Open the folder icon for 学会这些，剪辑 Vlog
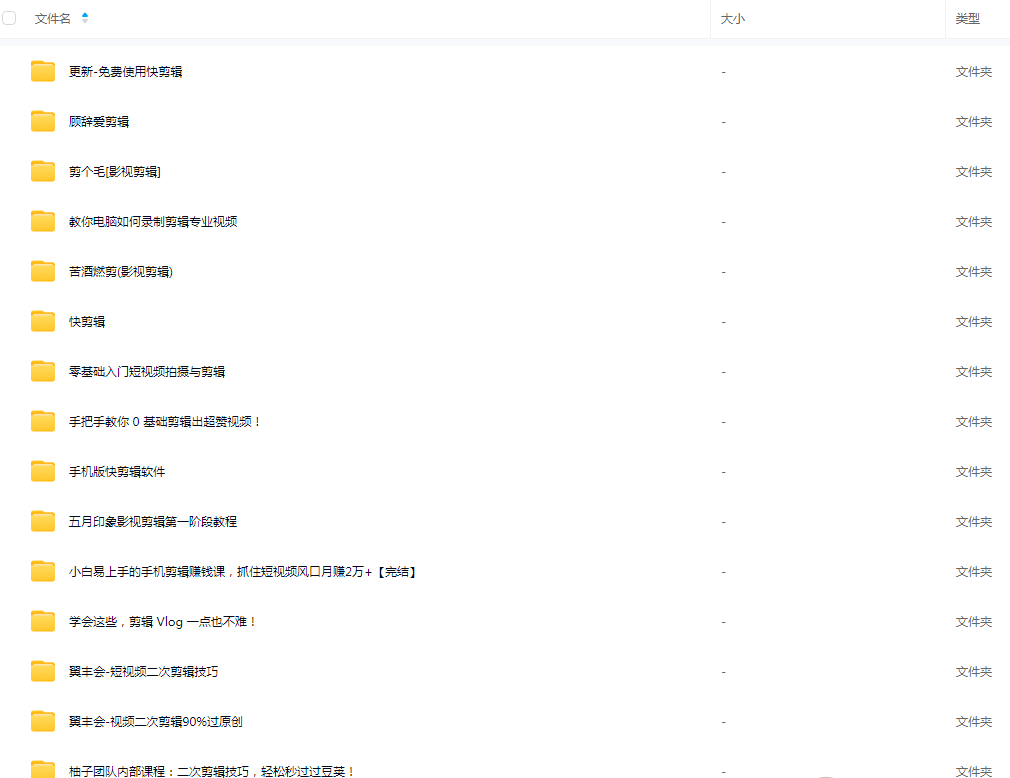 point(43,621)
